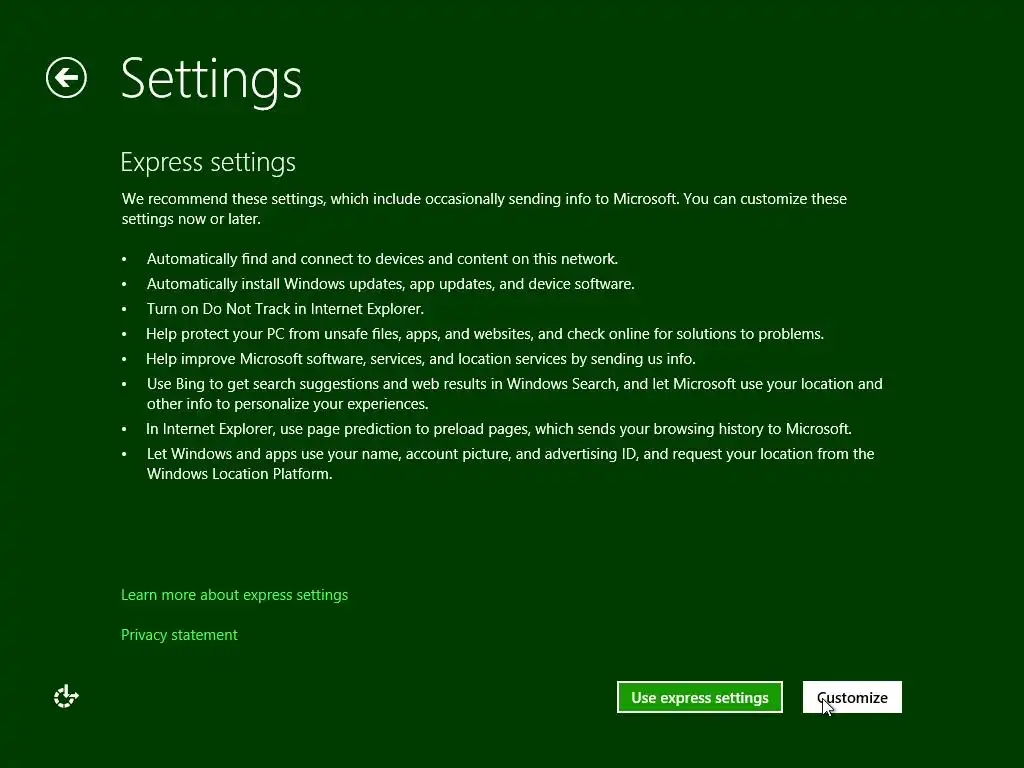Image resolution: width=1024 pixels, height=768 pixels.
Task: Click the line about advertising ID
Action: 510,464
